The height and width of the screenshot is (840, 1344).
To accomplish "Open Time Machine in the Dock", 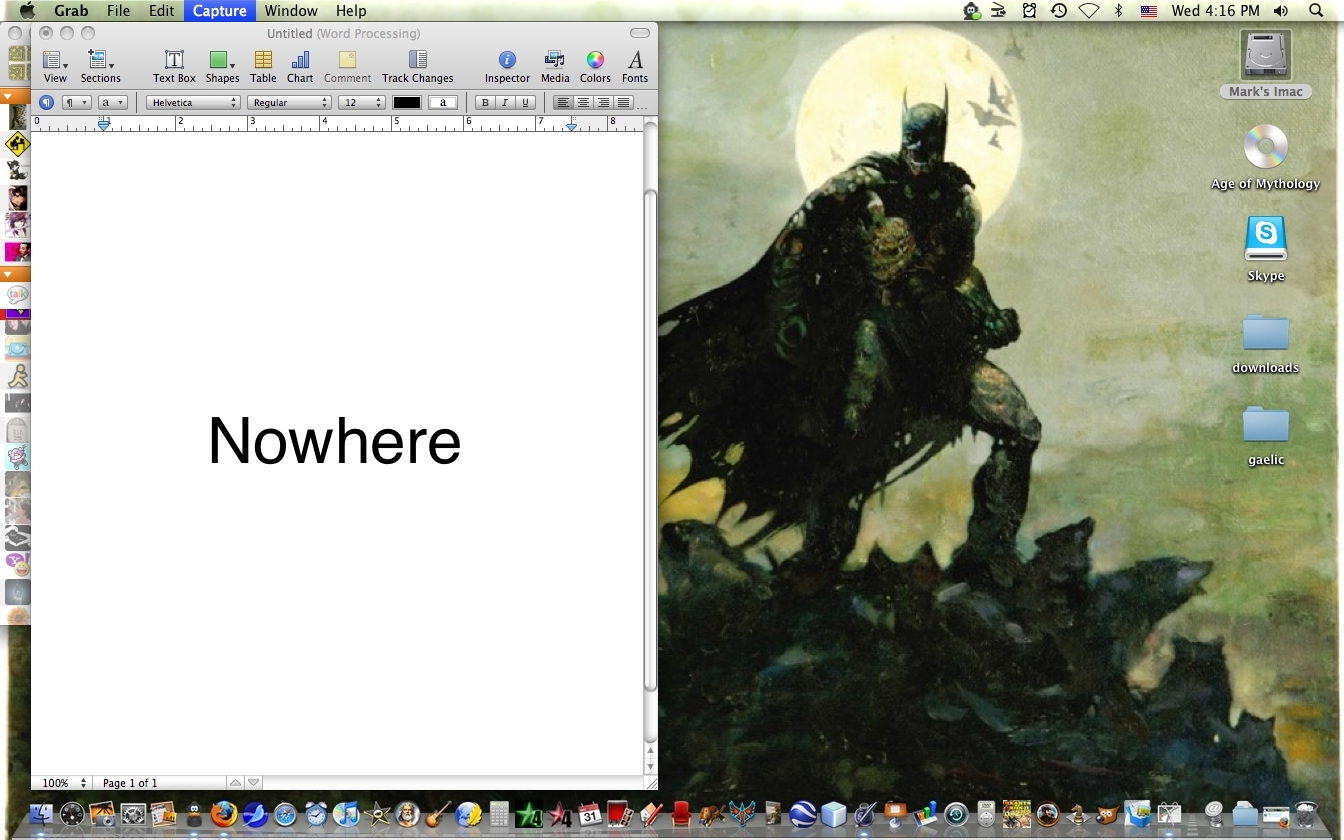I will (956, 814).
